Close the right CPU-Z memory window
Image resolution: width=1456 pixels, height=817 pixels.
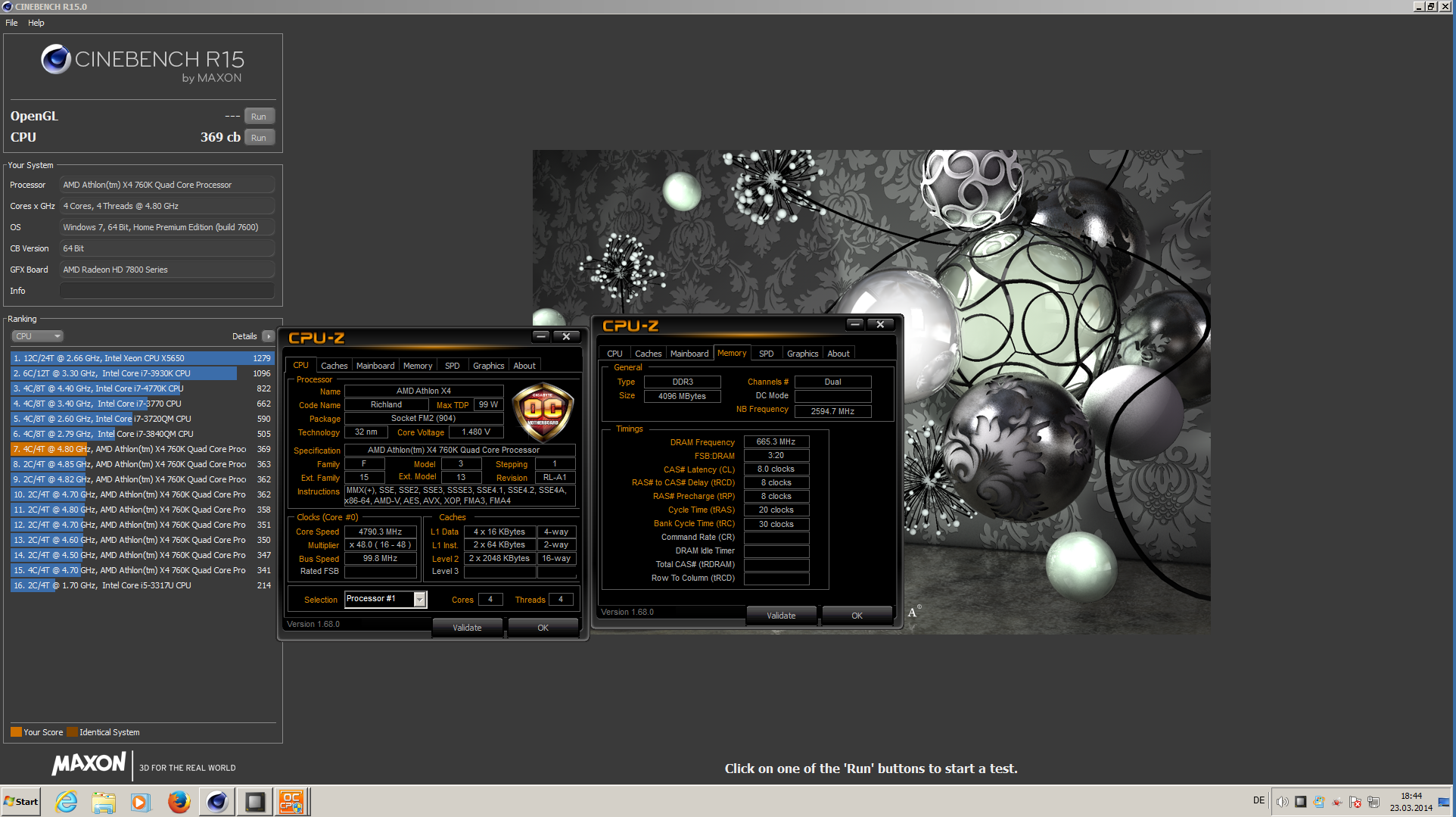[880, 324]
